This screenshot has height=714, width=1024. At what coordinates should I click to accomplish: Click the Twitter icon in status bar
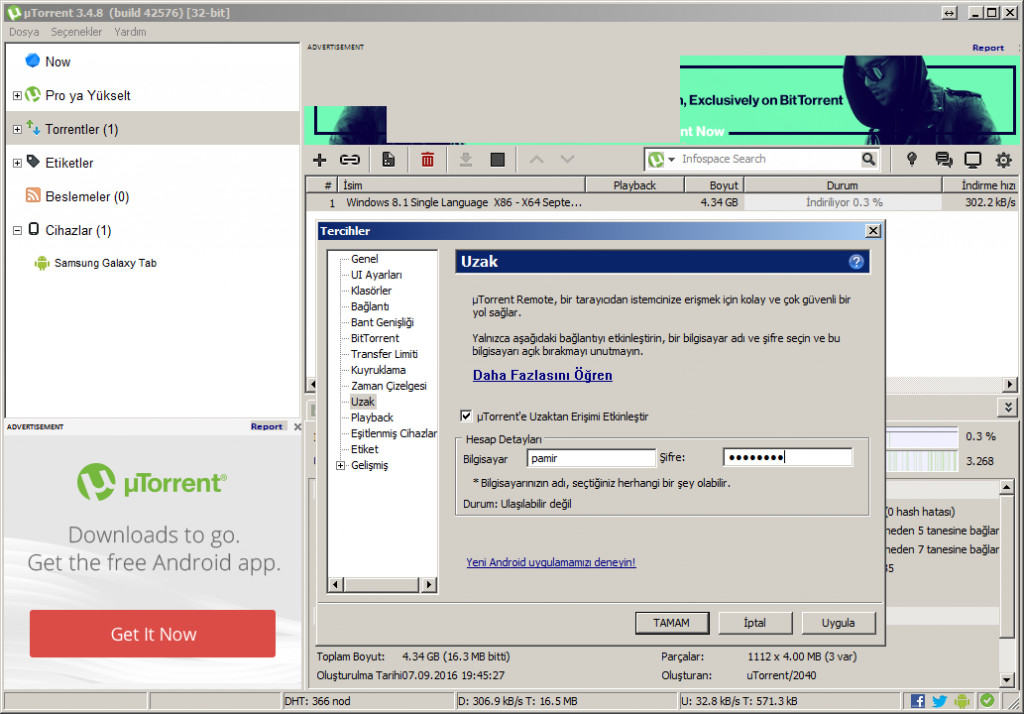click(940, 701)
